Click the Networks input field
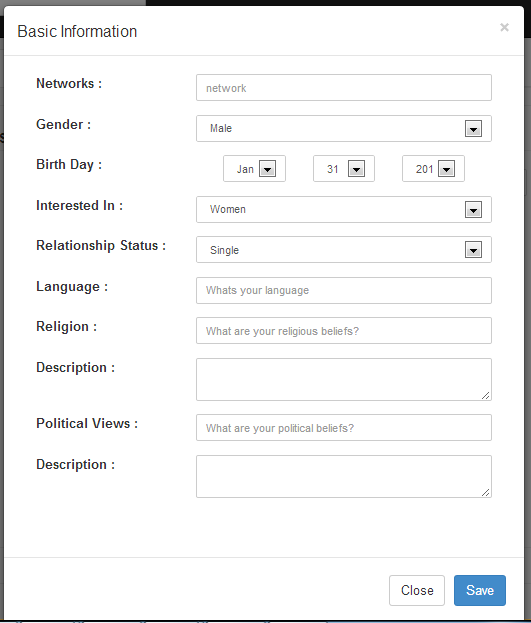Viewport: 531px width, 623px height. [344, 87]
